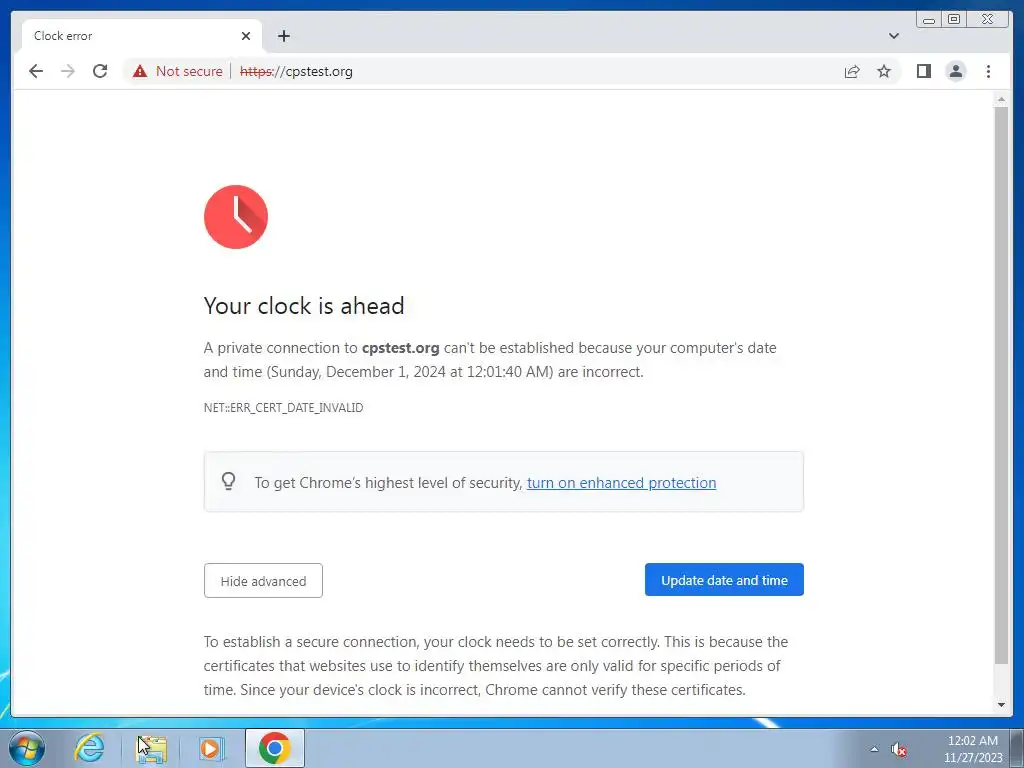
Task: Open the taskbar clock showing 12:02 AM
Action: 973,748
